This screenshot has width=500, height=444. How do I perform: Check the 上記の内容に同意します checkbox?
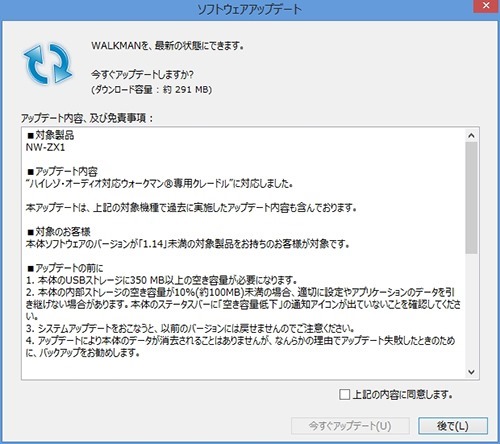(344, 394)
